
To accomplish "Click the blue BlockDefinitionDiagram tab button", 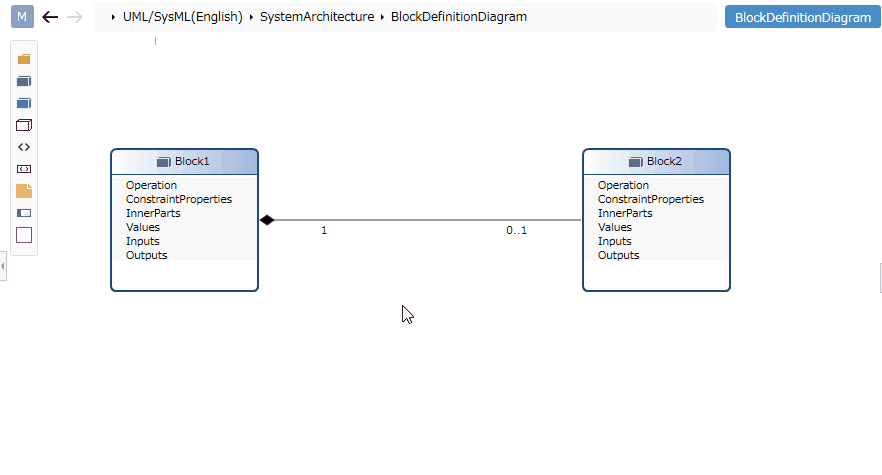I will [803, 17].
